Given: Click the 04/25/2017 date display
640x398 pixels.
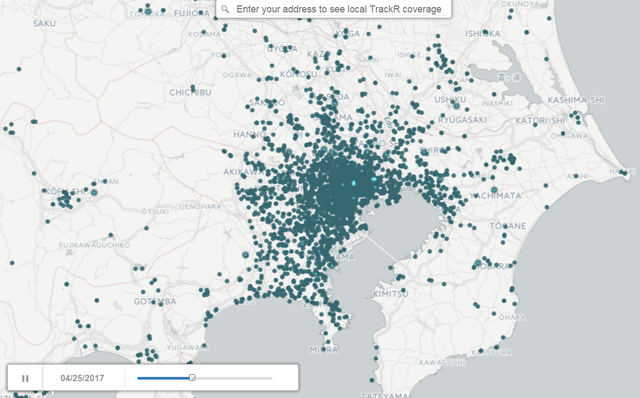Looking at the screenshot, I should (82, 378).
